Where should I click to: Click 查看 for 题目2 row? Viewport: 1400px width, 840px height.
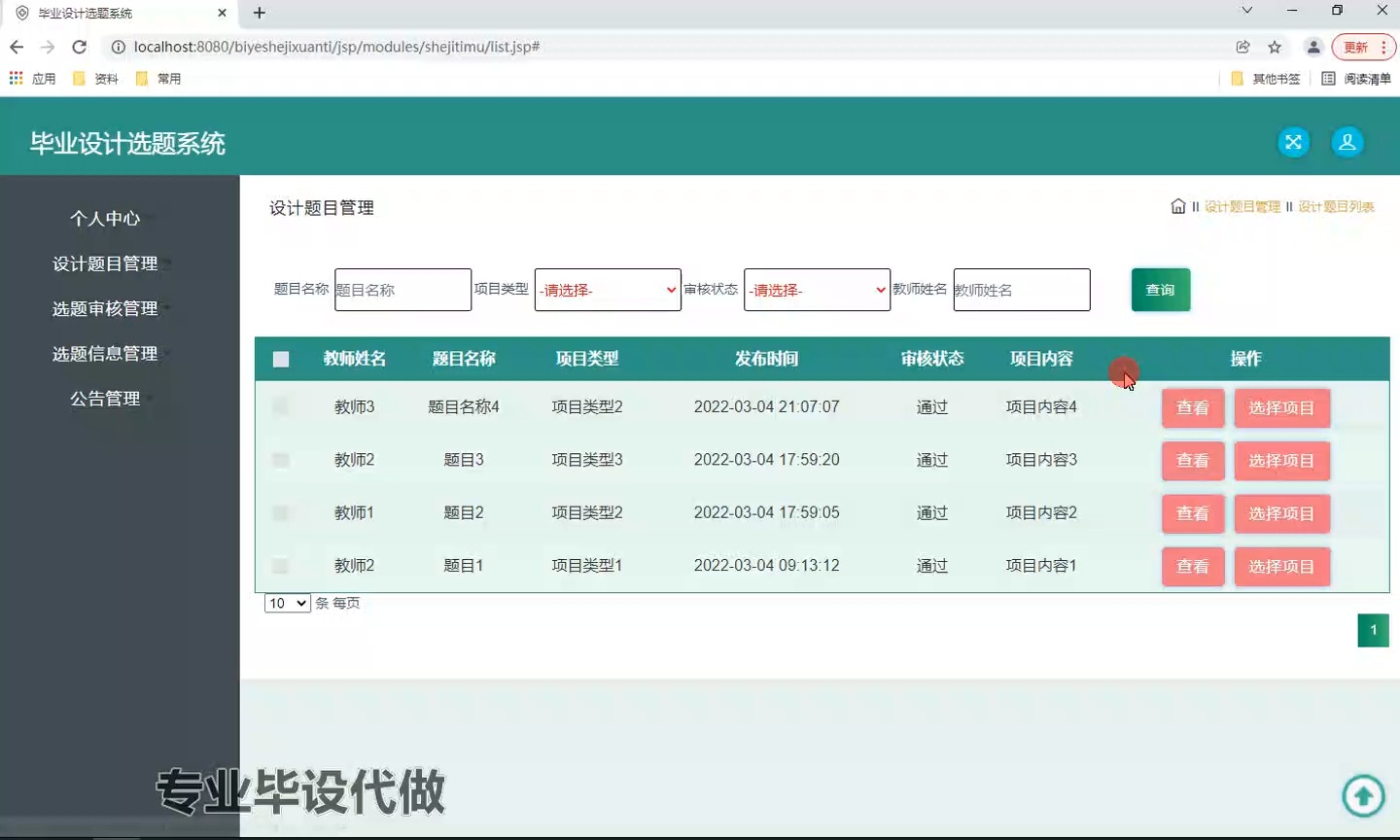1193,513
